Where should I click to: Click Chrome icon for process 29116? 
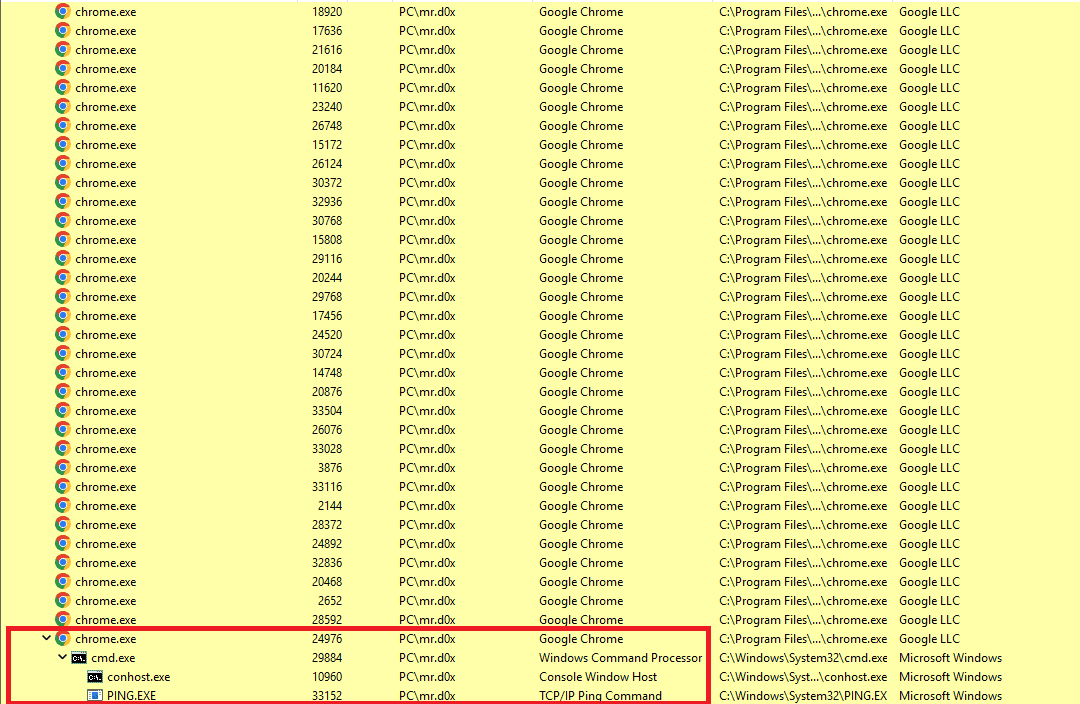(x=63, y=258)
